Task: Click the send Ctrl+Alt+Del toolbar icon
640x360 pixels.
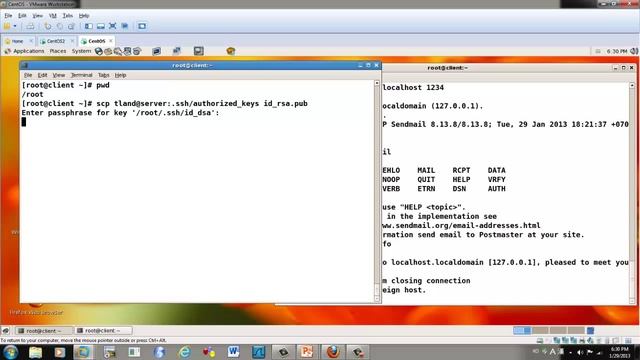Action: click(30, 26)
